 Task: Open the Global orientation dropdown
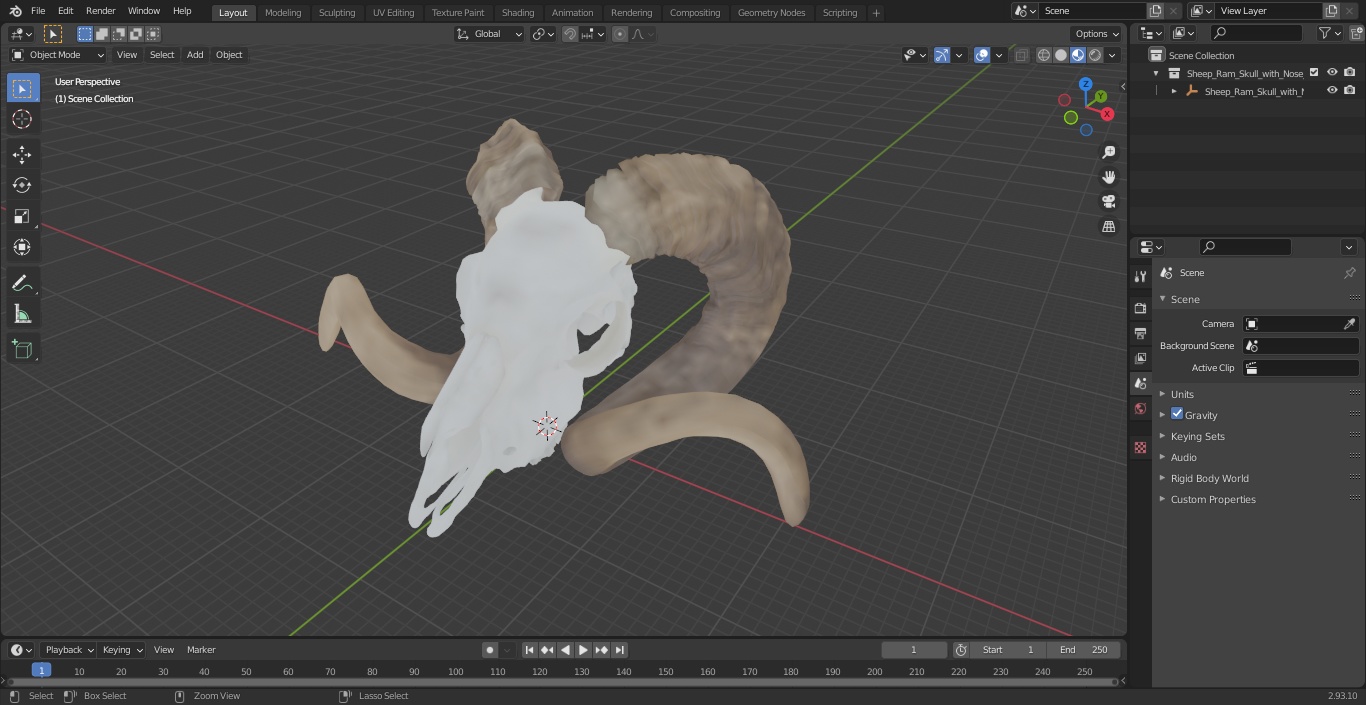coord(490,34)
